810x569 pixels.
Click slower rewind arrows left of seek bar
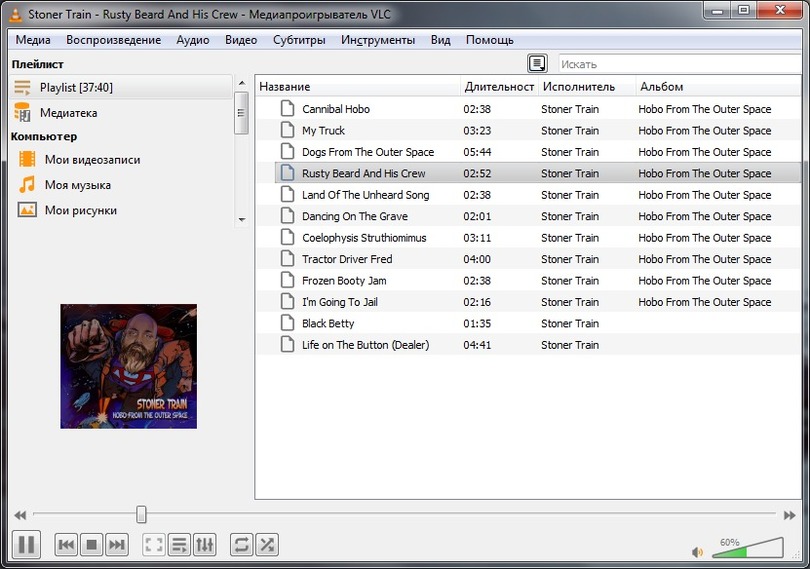(x=20, y=515)
